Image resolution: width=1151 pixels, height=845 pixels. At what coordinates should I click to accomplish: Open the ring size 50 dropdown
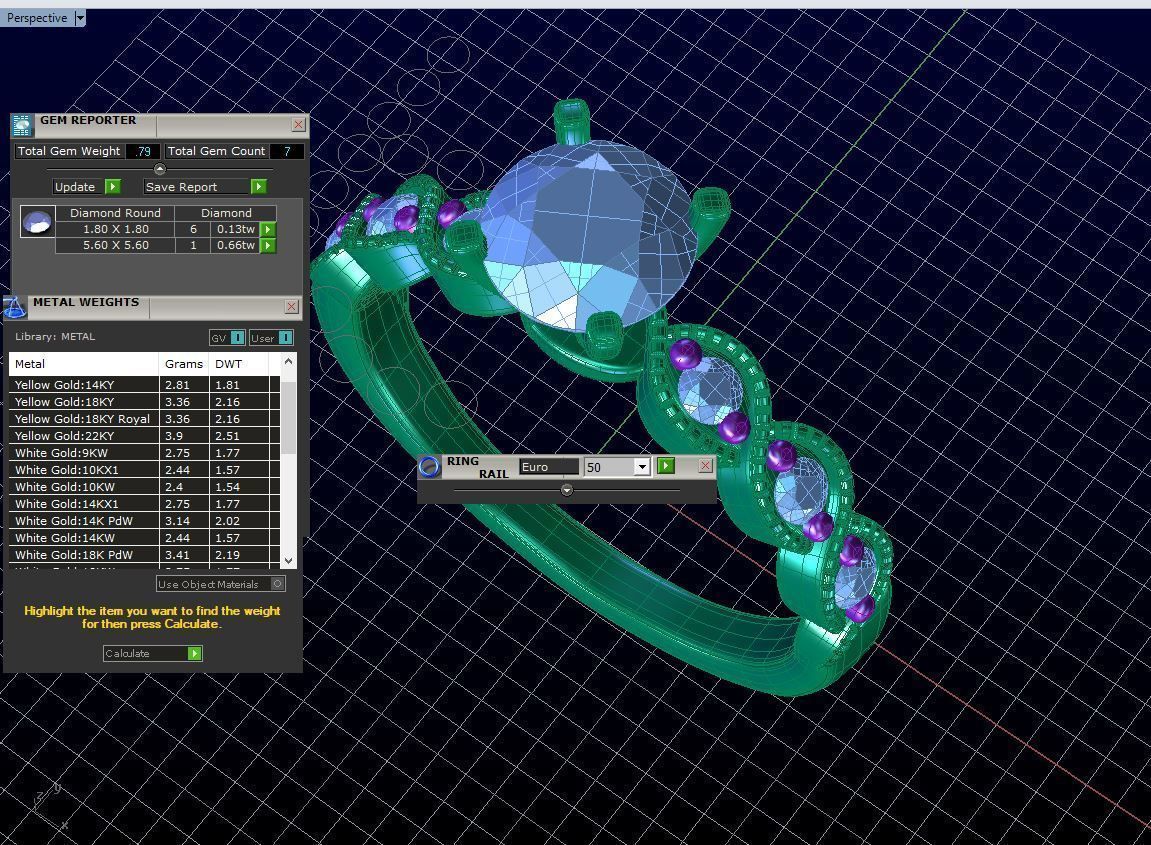coord(642,467)
